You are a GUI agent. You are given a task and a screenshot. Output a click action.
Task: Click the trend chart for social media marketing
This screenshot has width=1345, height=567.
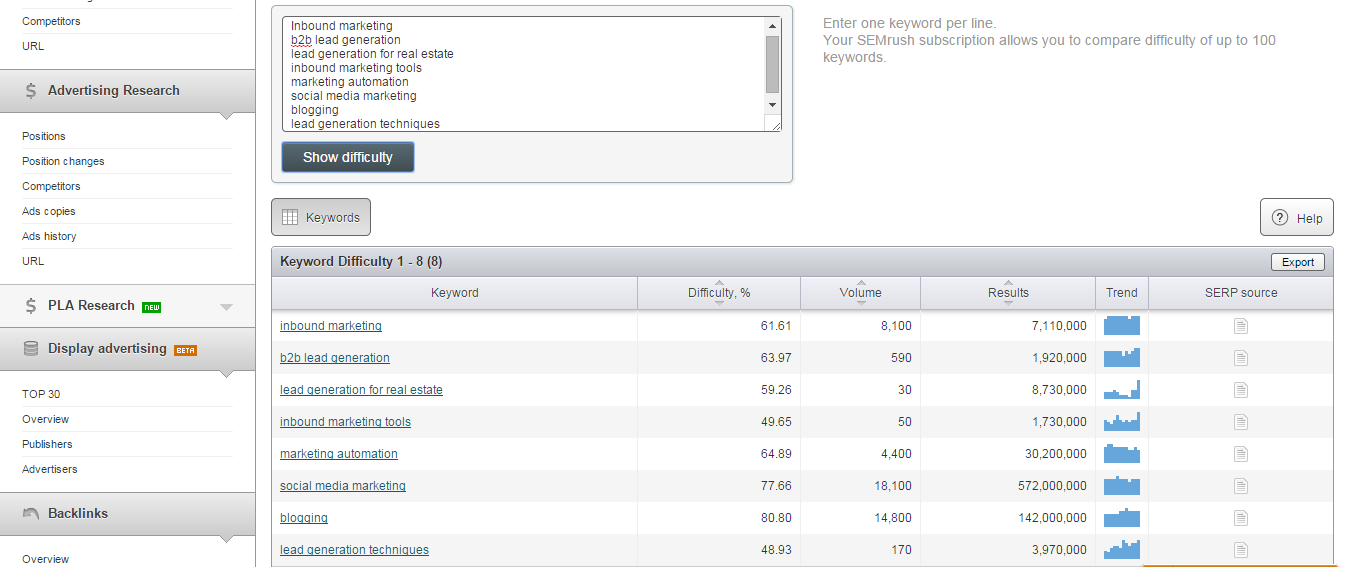click(1122, 486)
